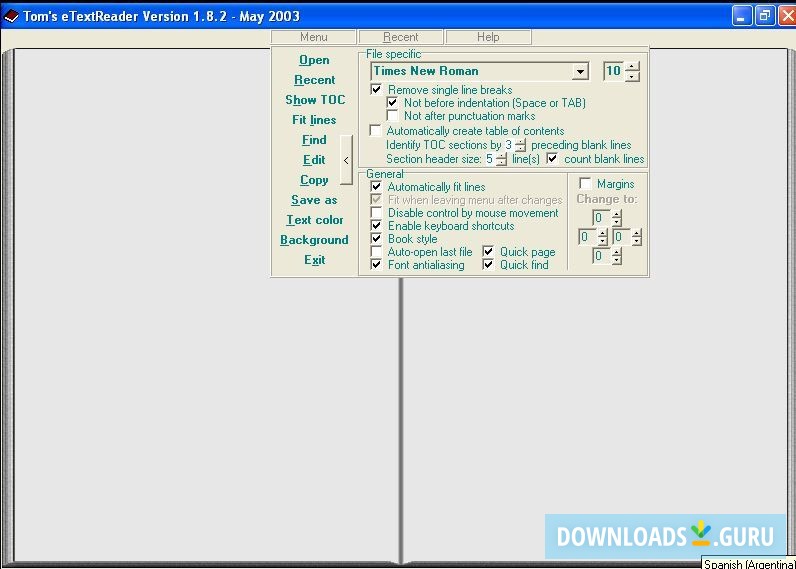796x569 pixels.
Task: Open the Recent tab
Action: pos(401,37)
